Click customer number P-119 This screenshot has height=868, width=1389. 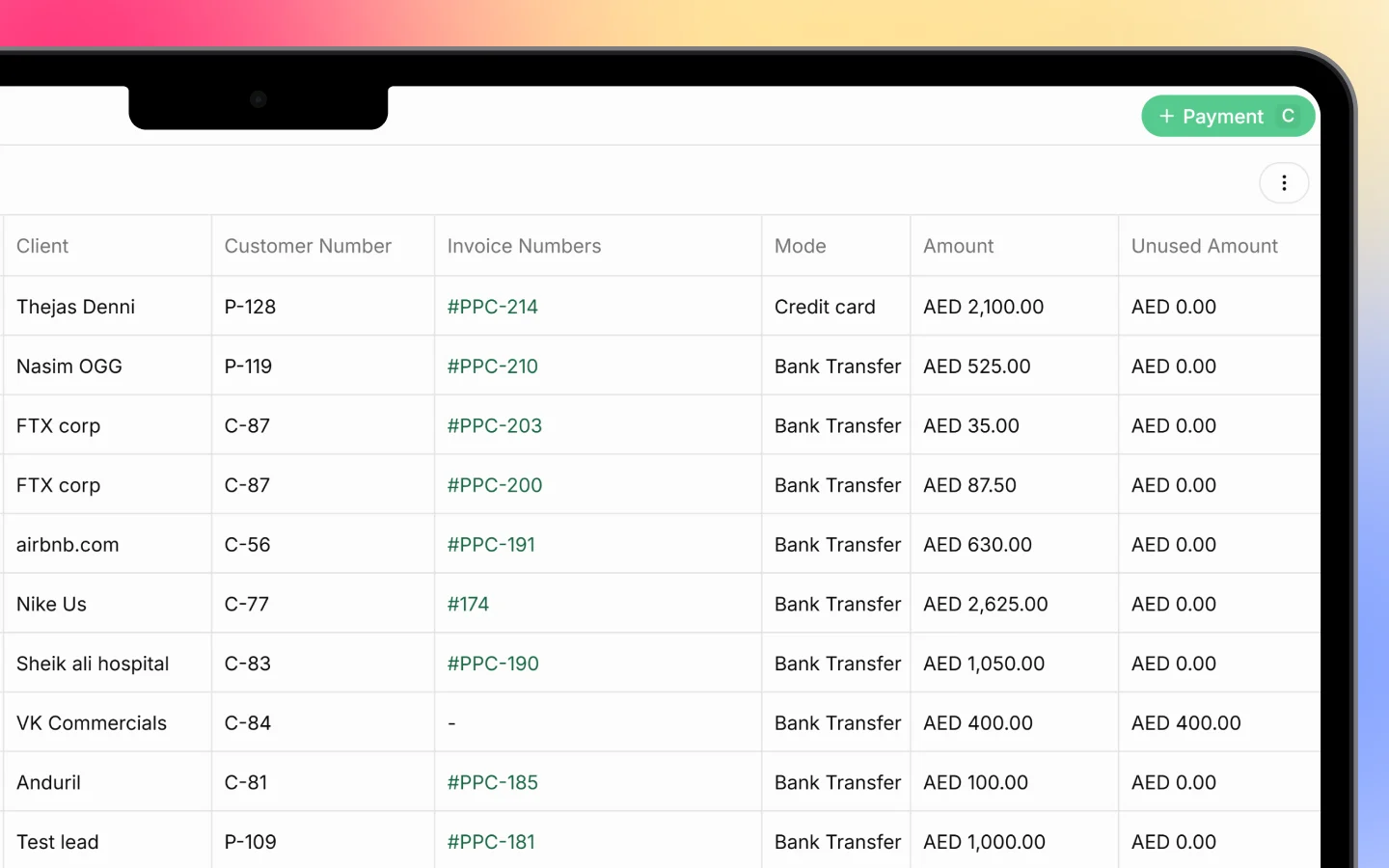pyautogui.click(x=248, y=366)
